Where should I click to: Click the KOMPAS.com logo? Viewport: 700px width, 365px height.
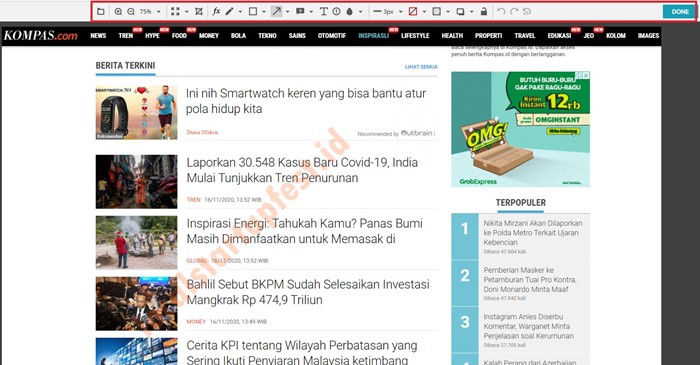pos(41,35)
